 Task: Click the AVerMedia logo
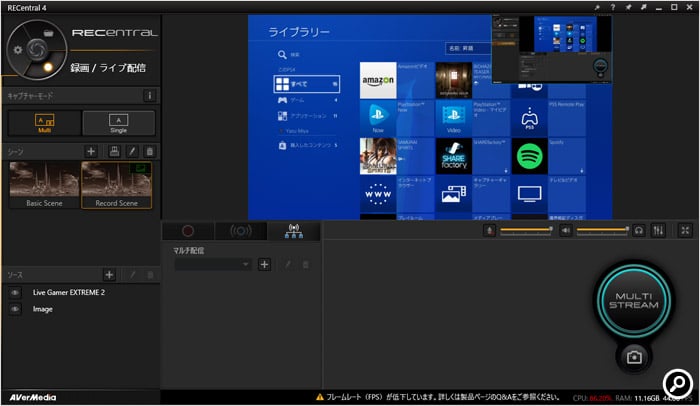[x=33, y=397]
